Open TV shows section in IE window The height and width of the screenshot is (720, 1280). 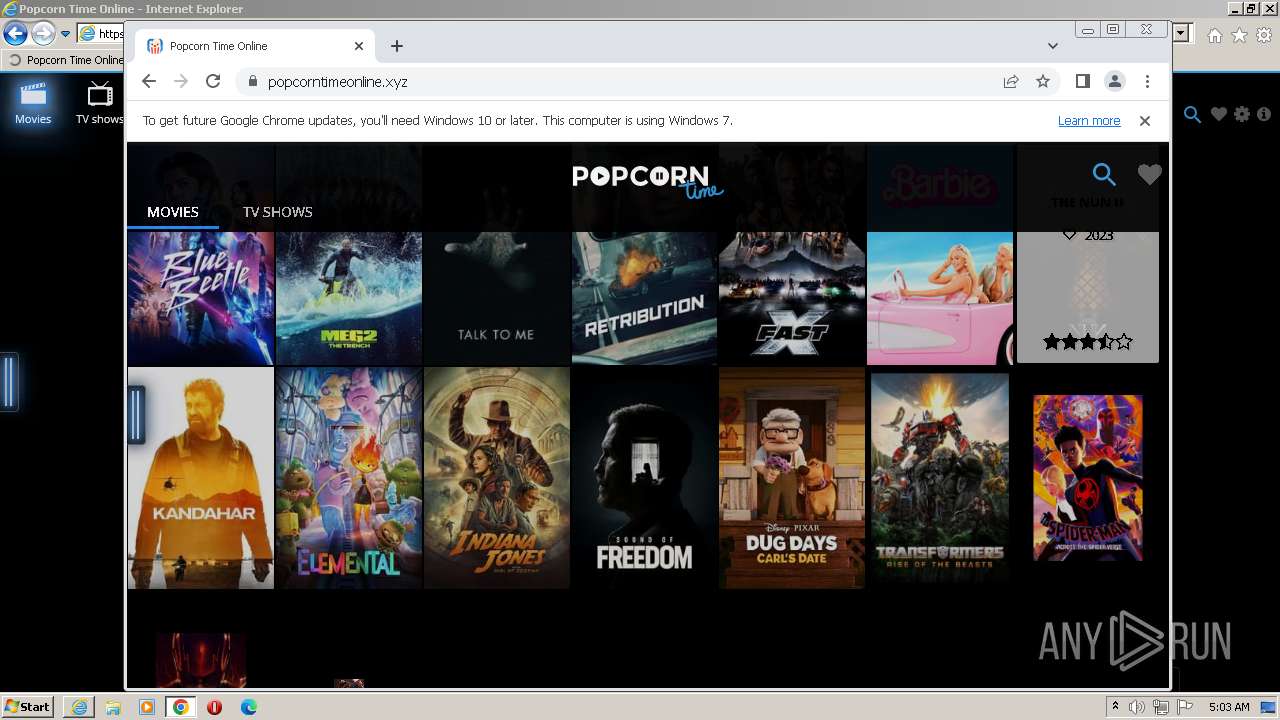[100, 104]
